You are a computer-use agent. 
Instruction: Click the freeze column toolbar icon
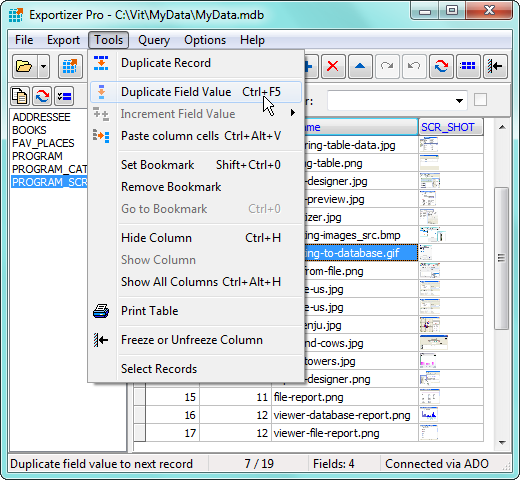coord(495,66)
